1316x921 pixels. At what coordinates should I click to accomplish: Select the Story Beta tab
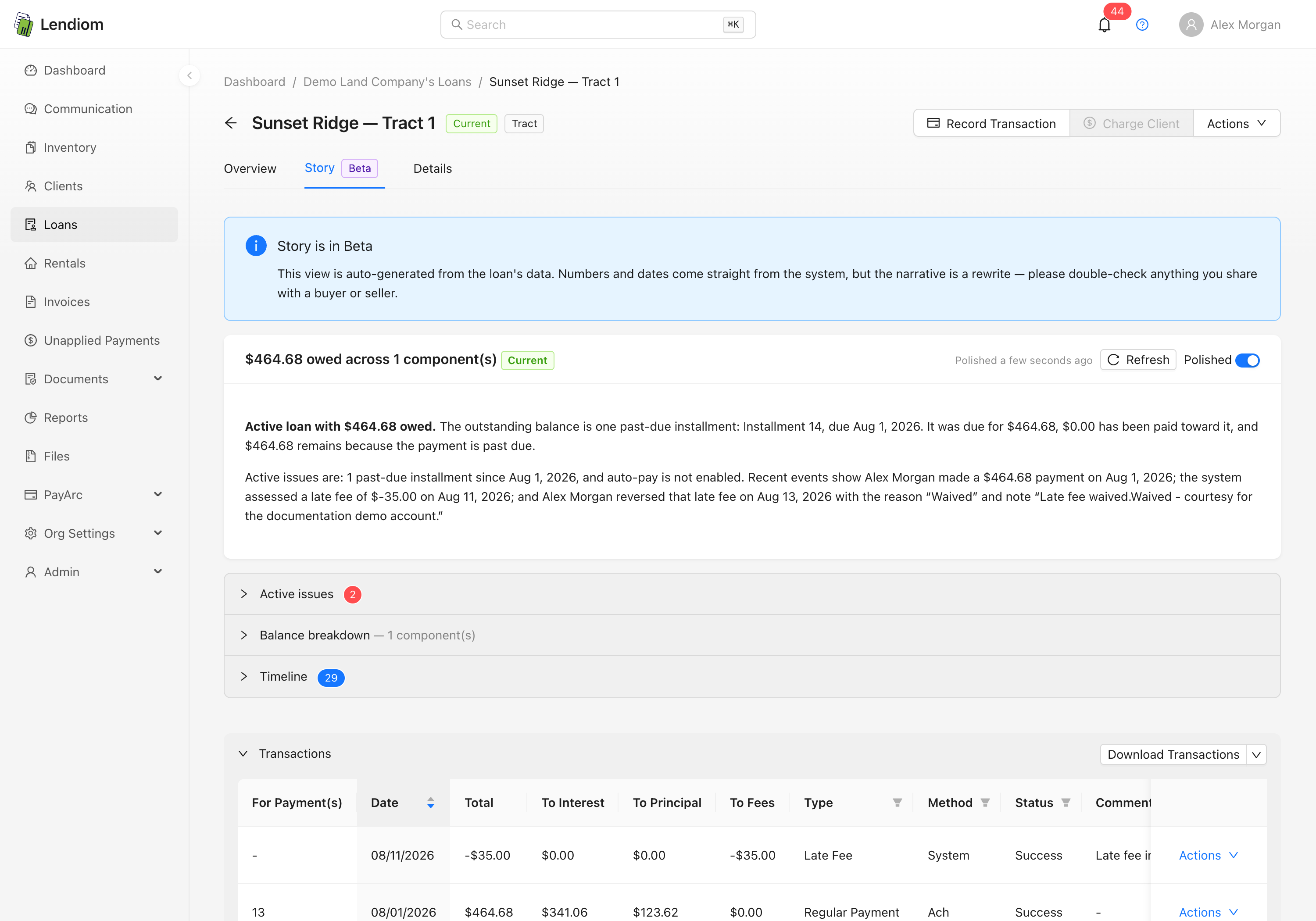[x=344, y=168]
